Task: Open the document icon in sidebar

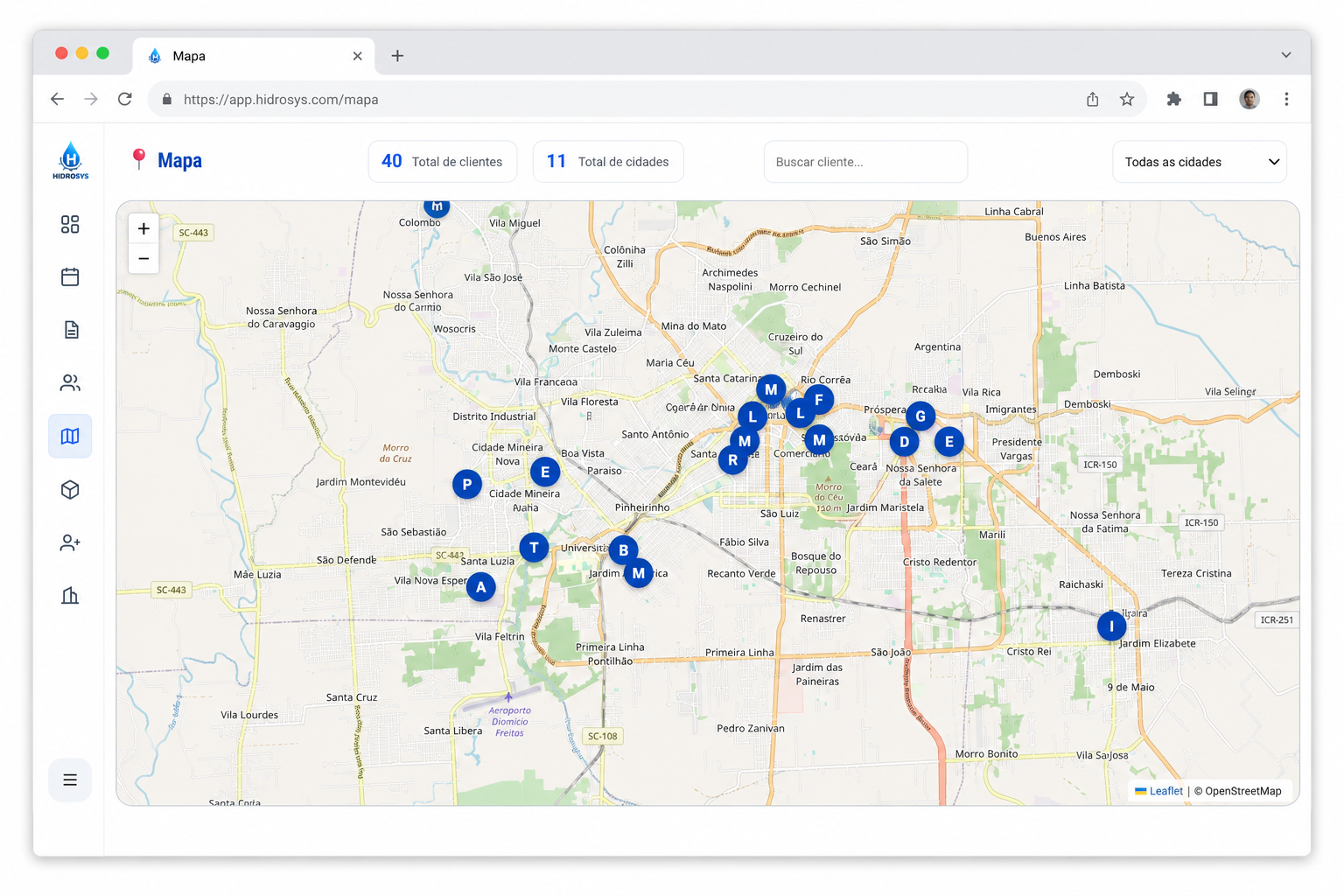Action: (x=70, y=330)
